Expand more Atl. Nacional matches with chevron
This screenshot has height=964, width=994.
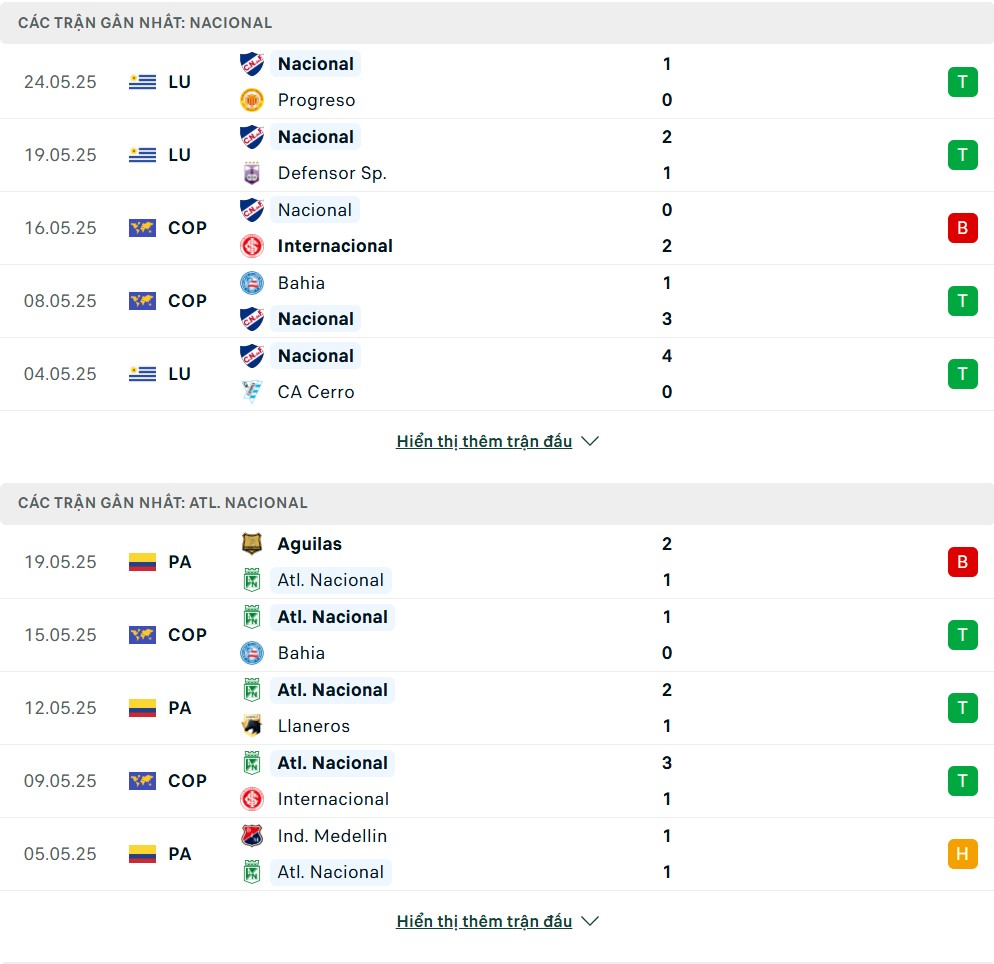pyautogui.click(x=590, y=921)
